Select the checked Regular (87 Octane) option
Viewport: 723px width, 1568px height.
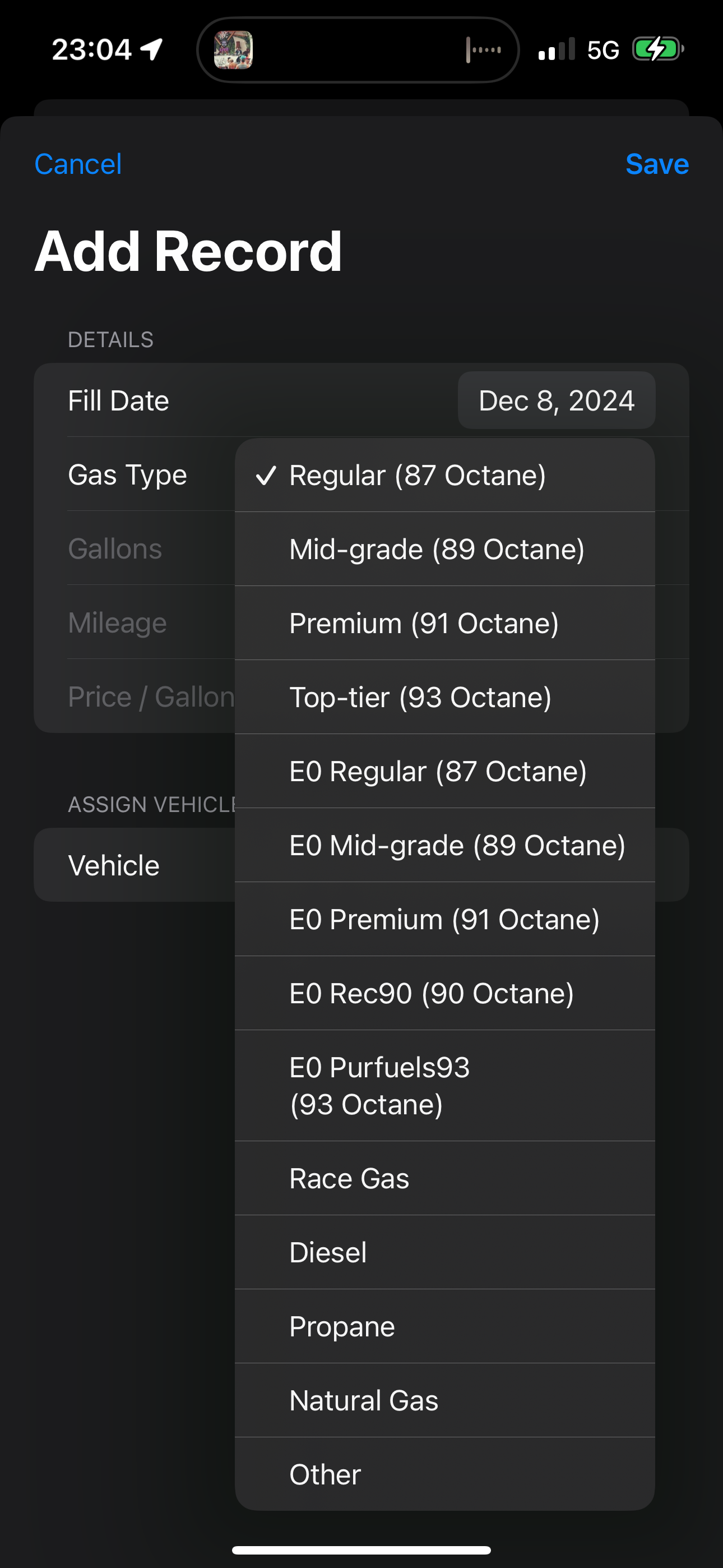click(x=445, y=476)
